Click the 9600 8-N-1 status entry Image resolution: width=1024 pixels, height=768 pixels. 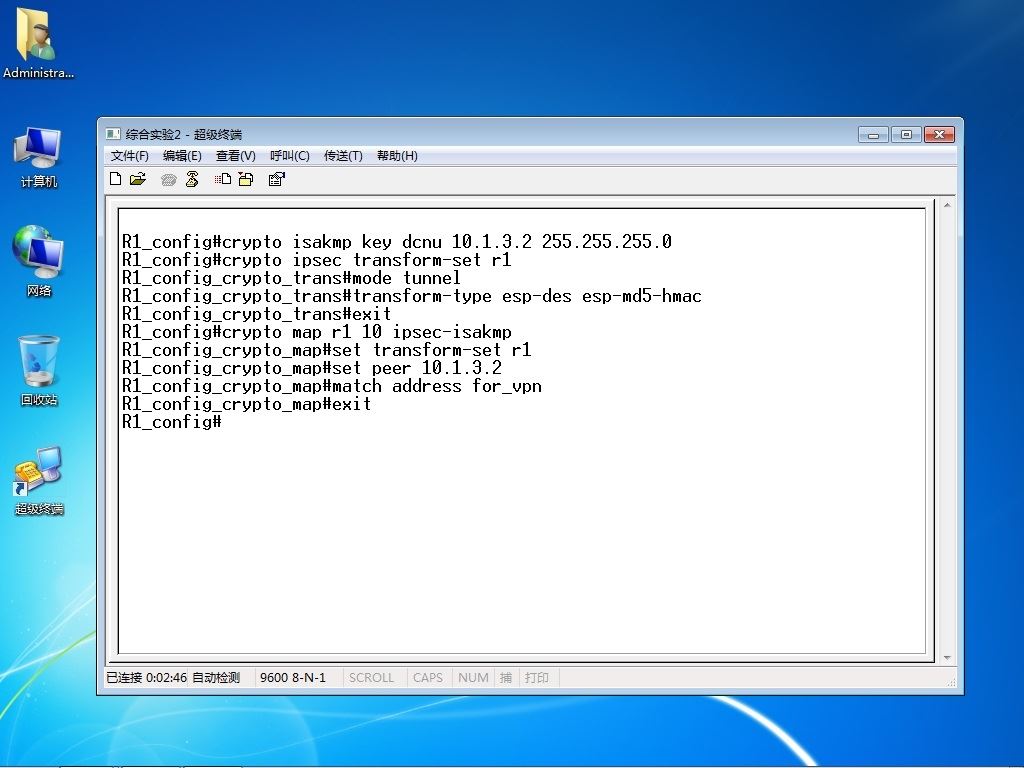[293, 677]
